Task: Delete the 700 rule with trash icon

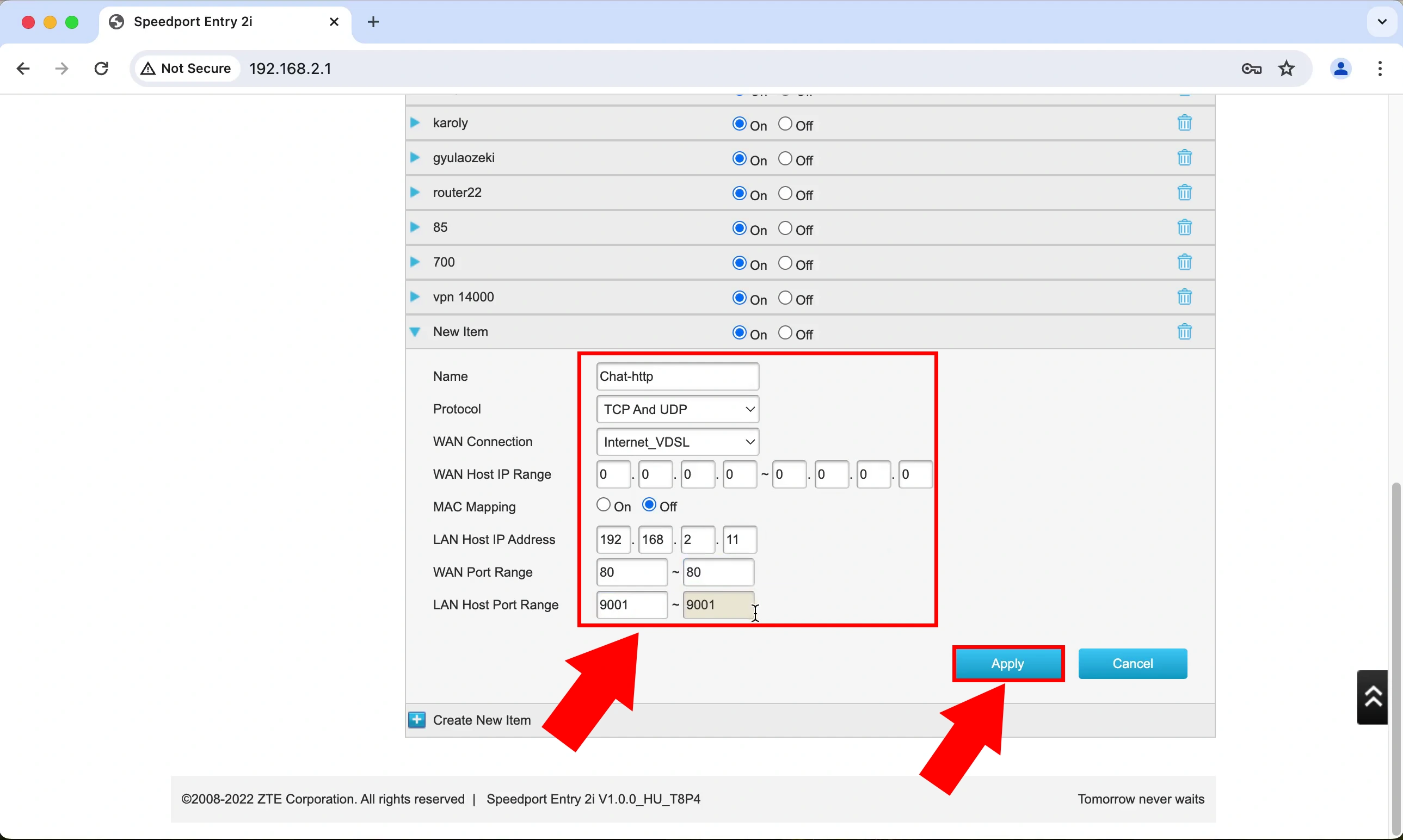Action: coord(1184,262)
